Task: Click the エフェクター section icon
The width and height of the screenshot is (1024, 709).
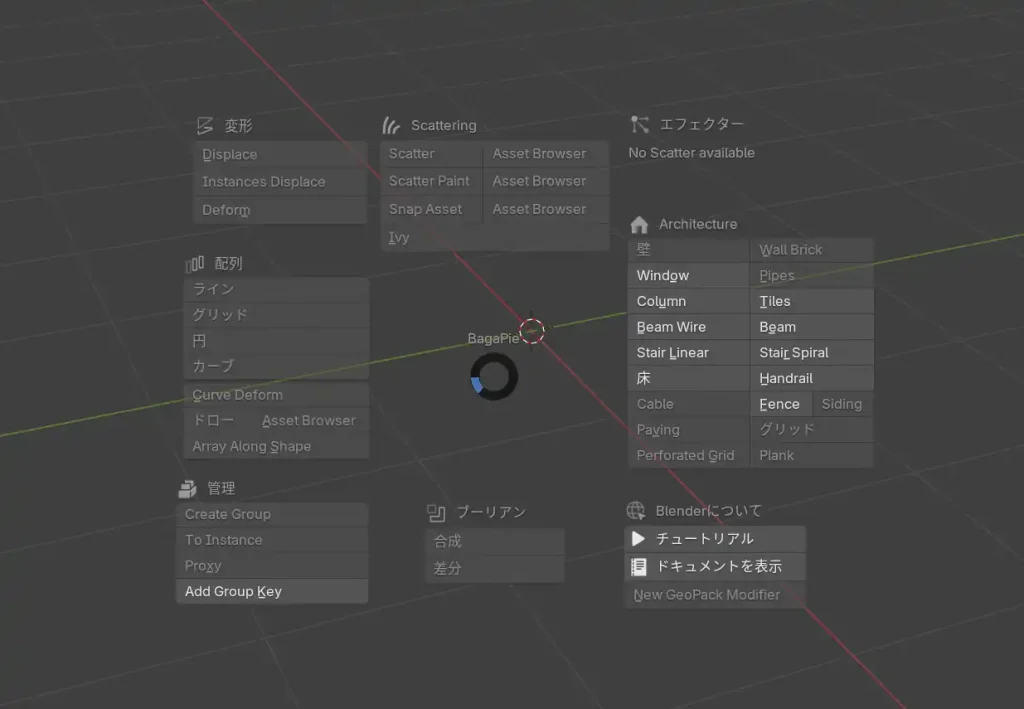Action: pyautogui.click(x=640, y=124)
